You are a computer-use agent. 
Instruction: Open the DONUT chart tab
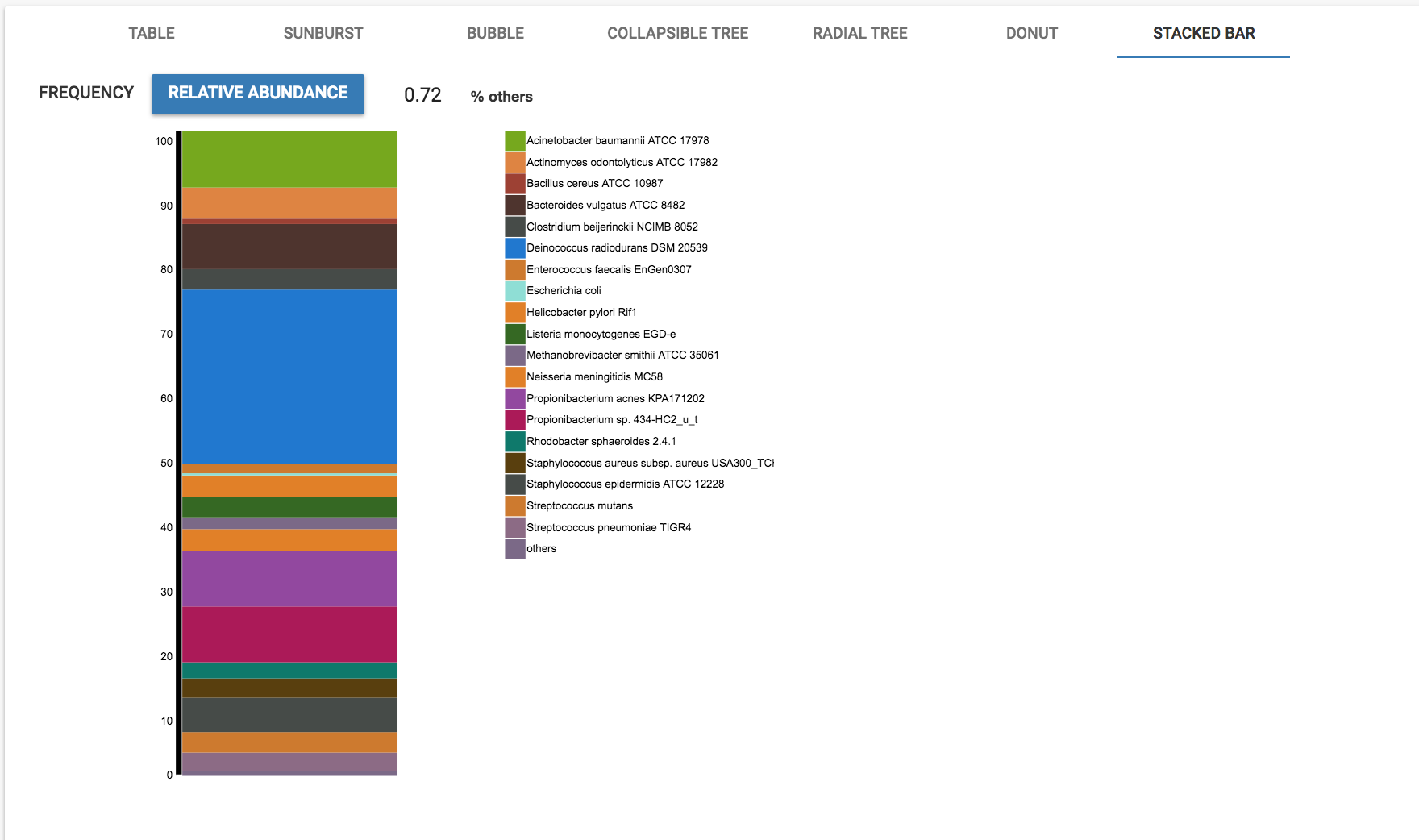pos(1031,33)
